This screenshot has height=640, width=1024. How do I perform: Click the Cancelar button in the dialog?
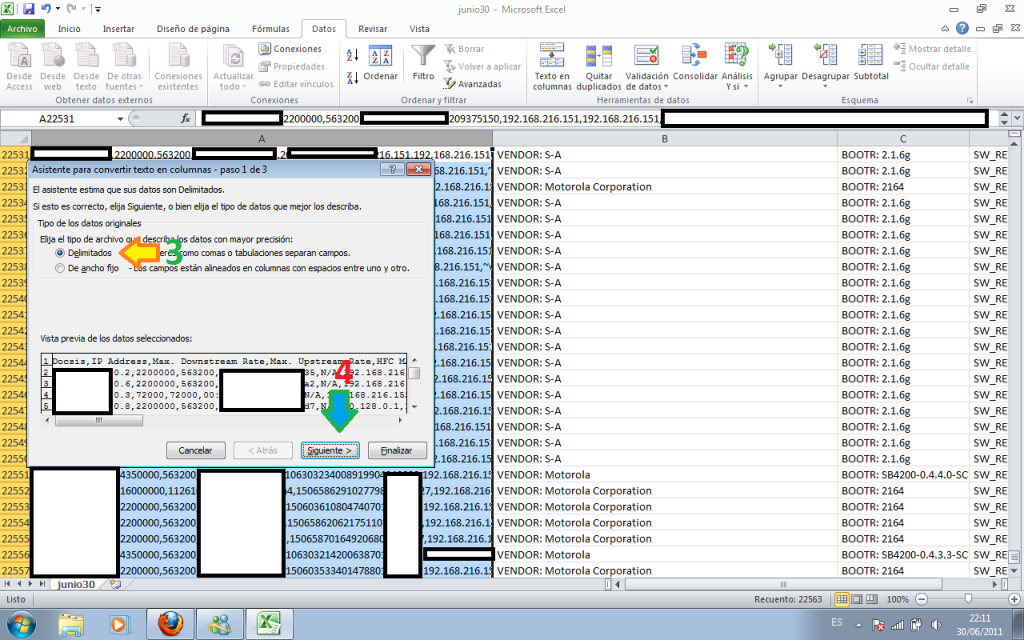point(195,450)
